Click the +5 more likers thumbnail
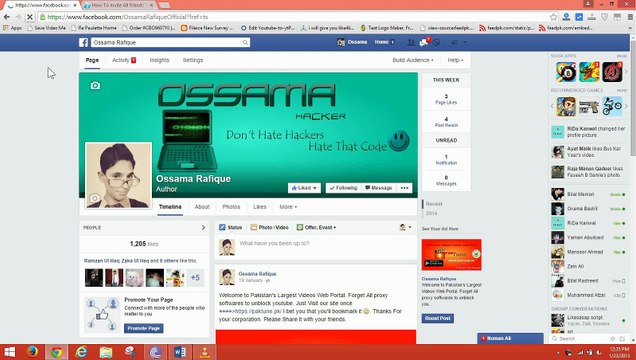 [x=195, y=278]
